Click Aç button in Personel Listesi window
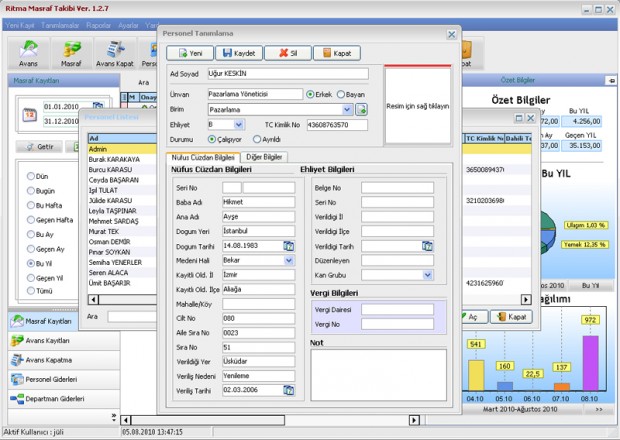 pos(473,317)
